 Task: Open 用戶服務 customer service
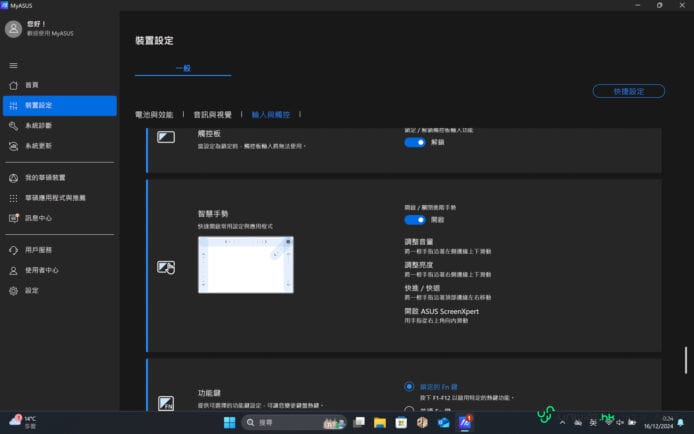[x=37, y=249]
